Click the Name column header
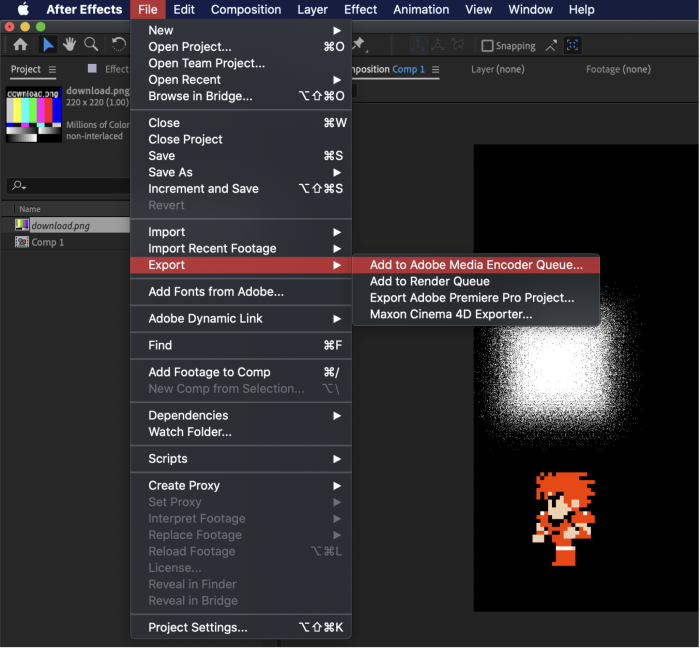This screenshot has width=700, height=648. coord(30,209)
